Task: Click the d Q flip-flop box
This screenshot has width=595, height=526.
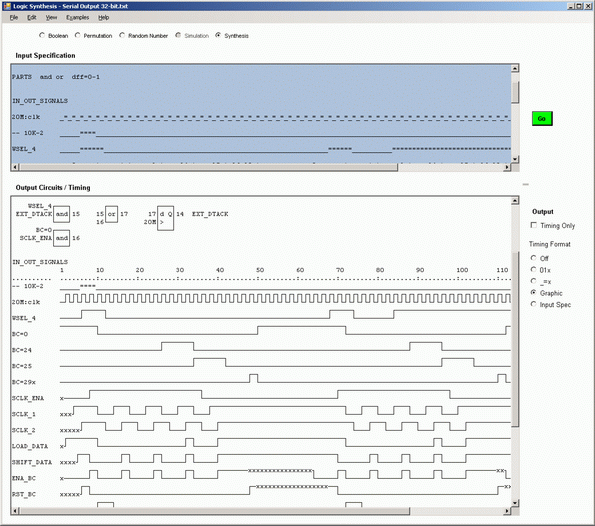Action: point(165,218)
